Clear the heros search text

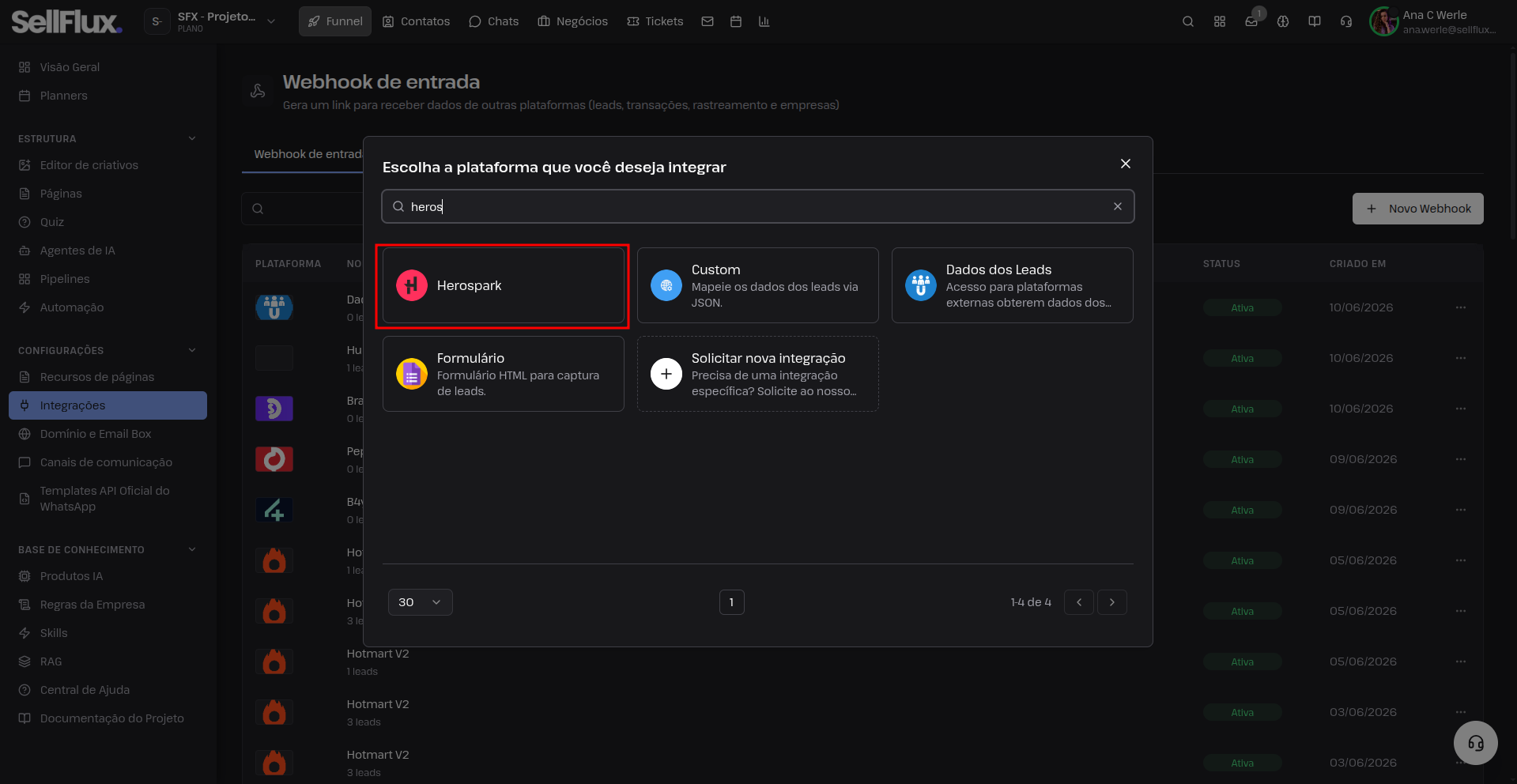[x=1118, y=206]
